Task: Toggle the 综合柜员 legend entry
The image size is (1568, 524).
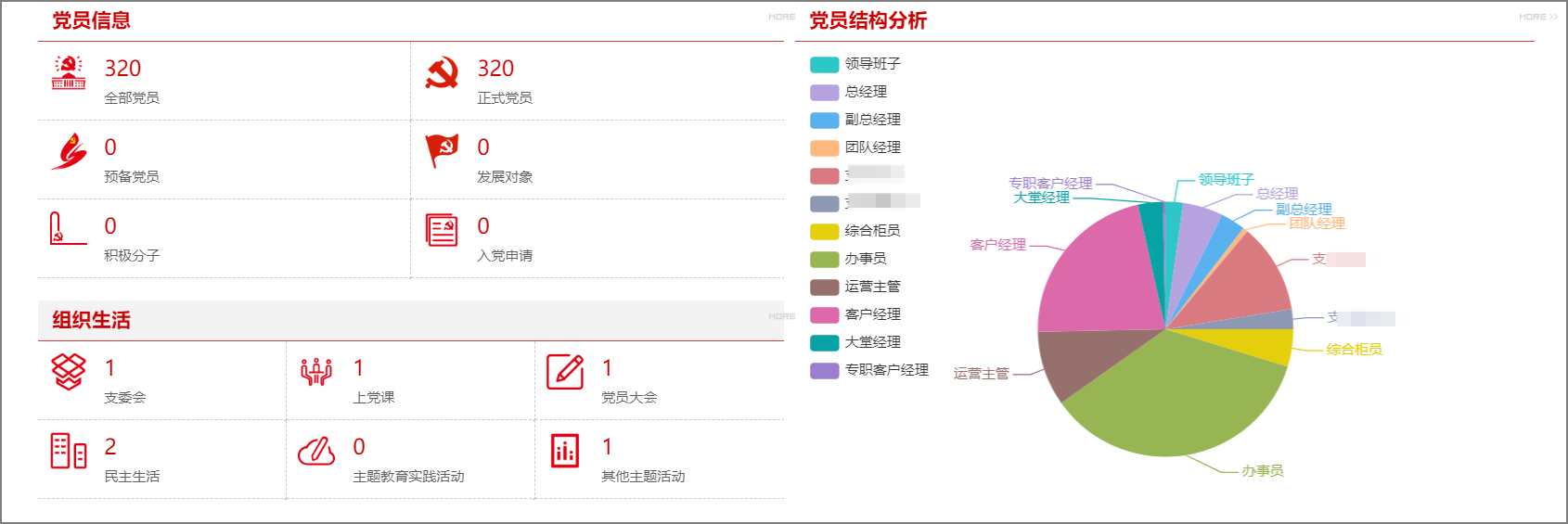Action: 855,231
